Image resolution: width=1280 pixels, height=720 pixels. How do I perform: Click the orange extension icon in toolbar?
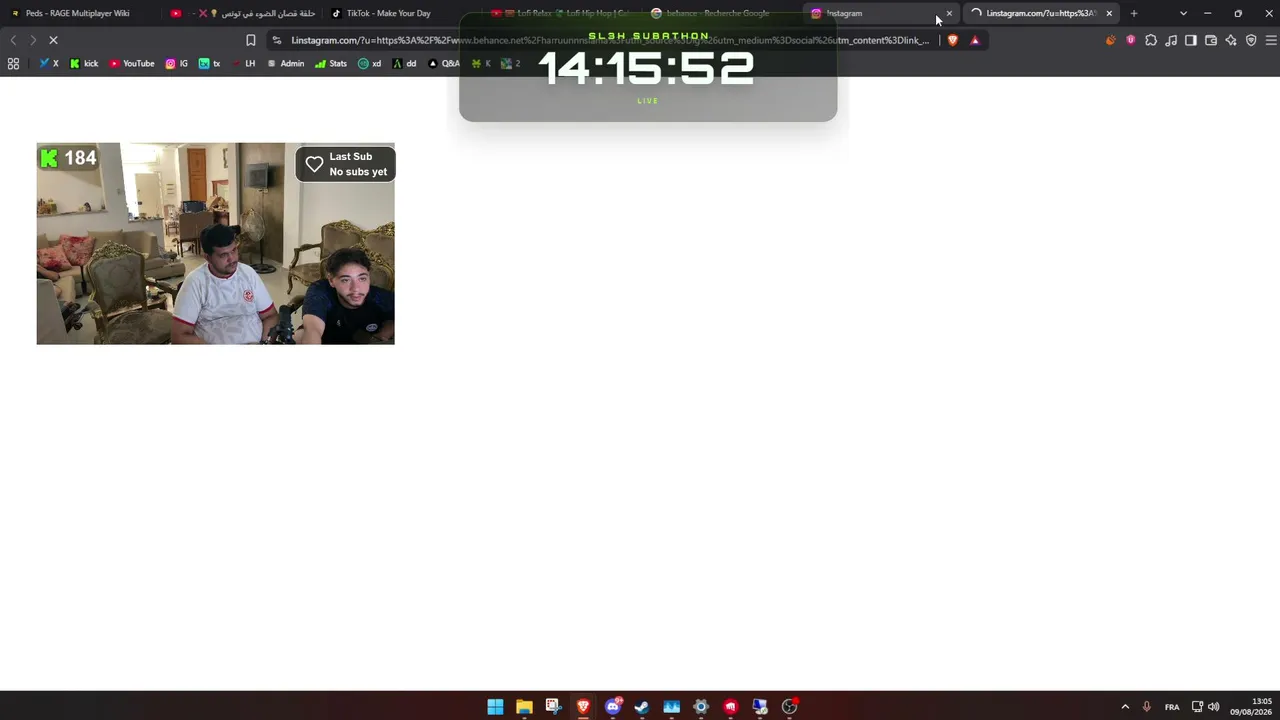1111,40
